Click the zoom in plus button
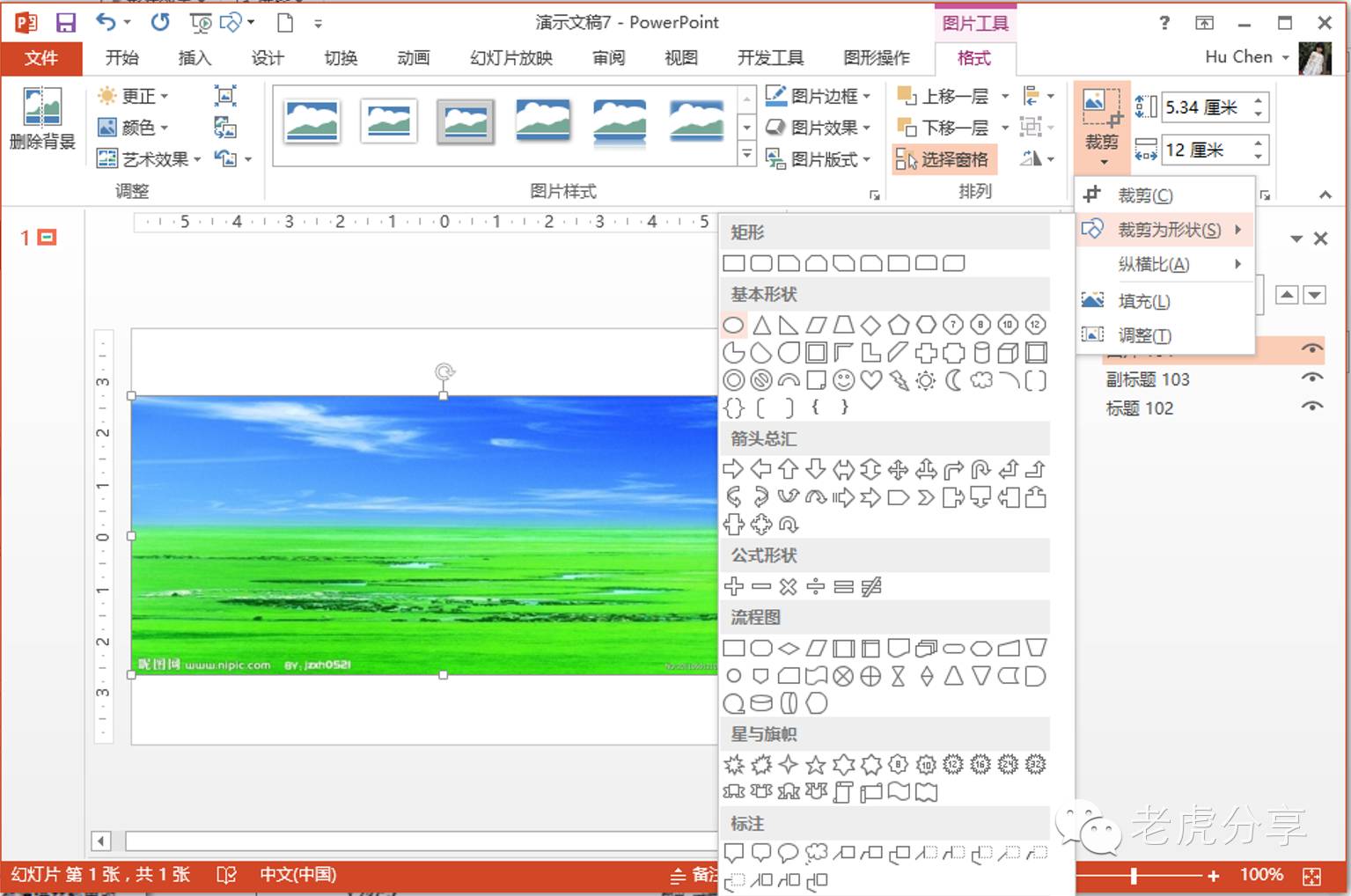 [1214, 876]
